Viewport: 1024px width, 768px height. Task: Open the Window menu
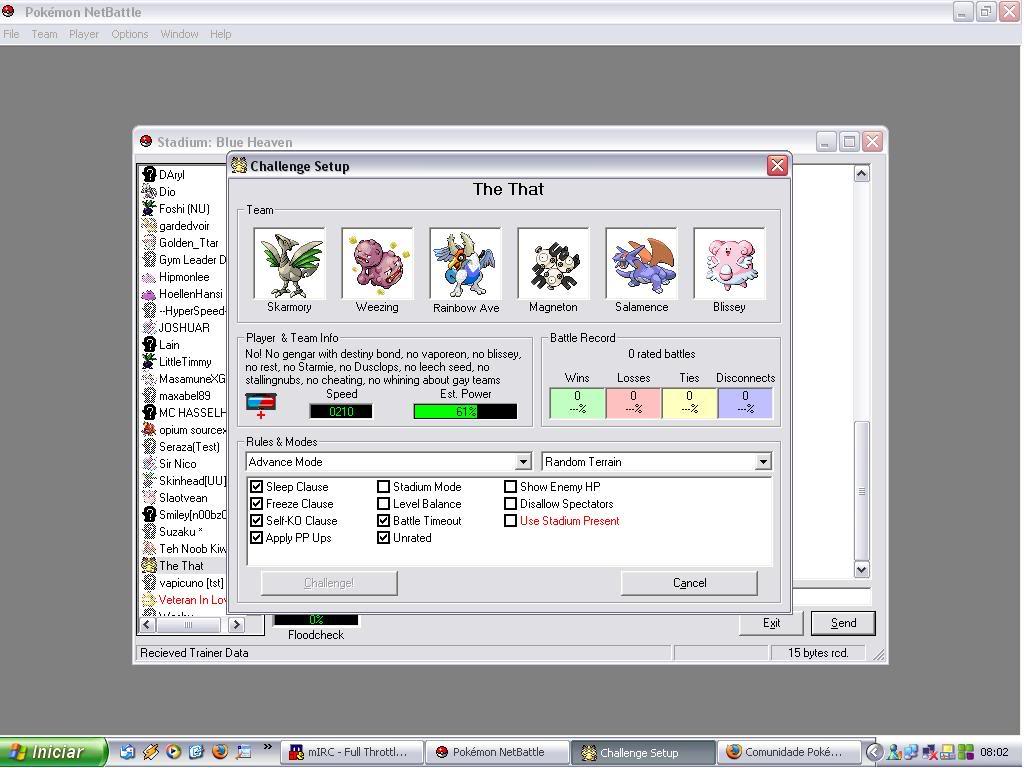[x=180, y=34]
